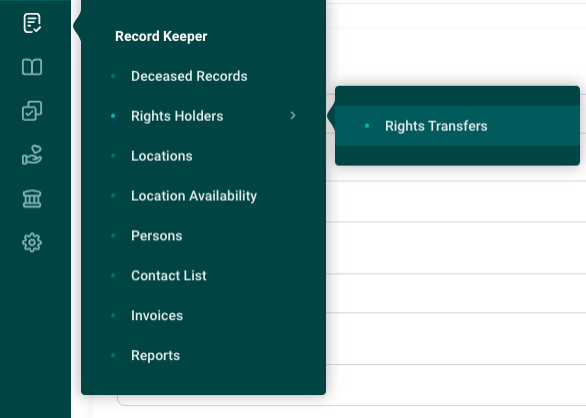Open settings gear icon in the sidebar
This screenshot has height=418, width=586.
(x=32, y=243)
